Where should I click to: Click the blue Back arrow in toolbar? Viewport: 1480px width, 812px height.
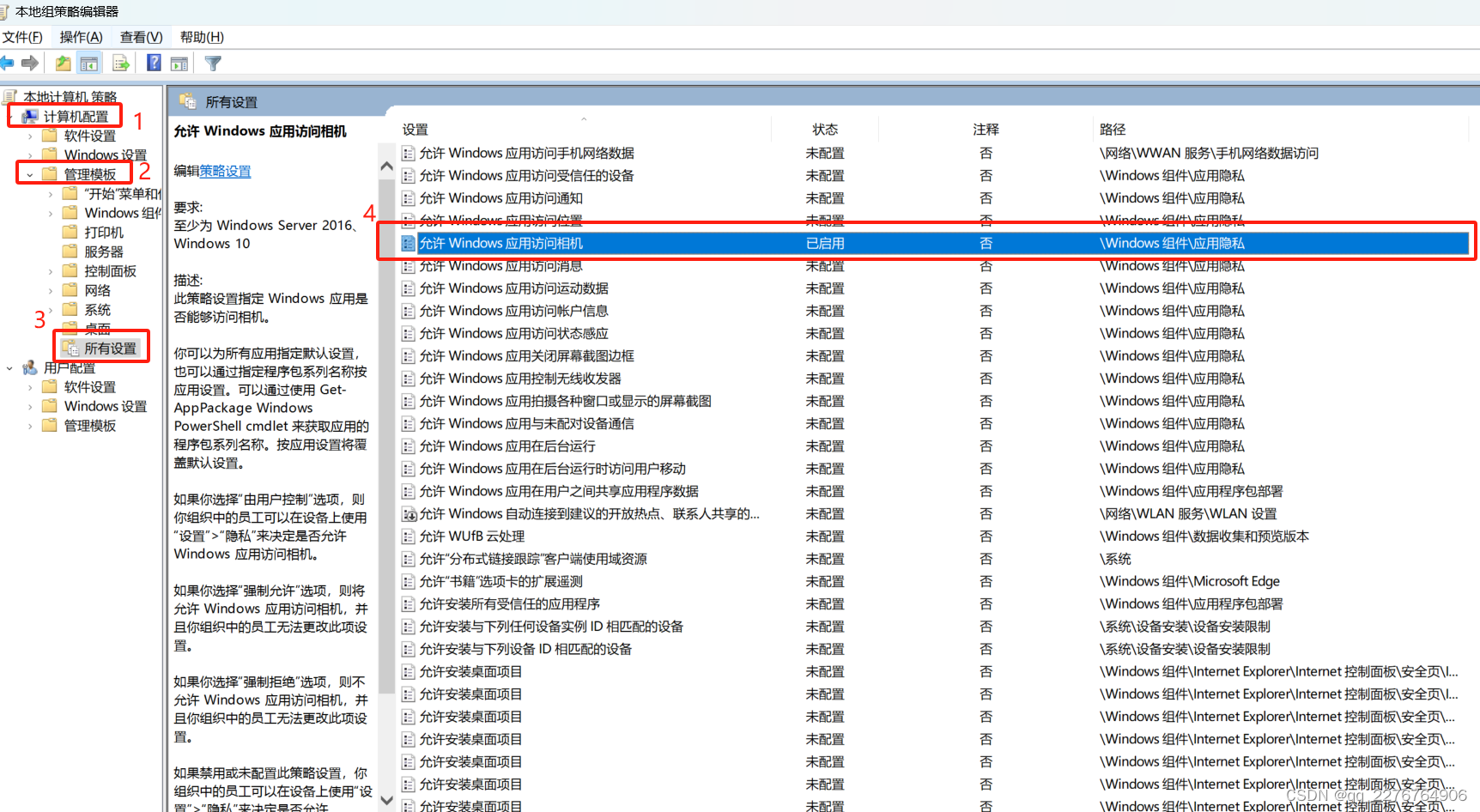7,63
